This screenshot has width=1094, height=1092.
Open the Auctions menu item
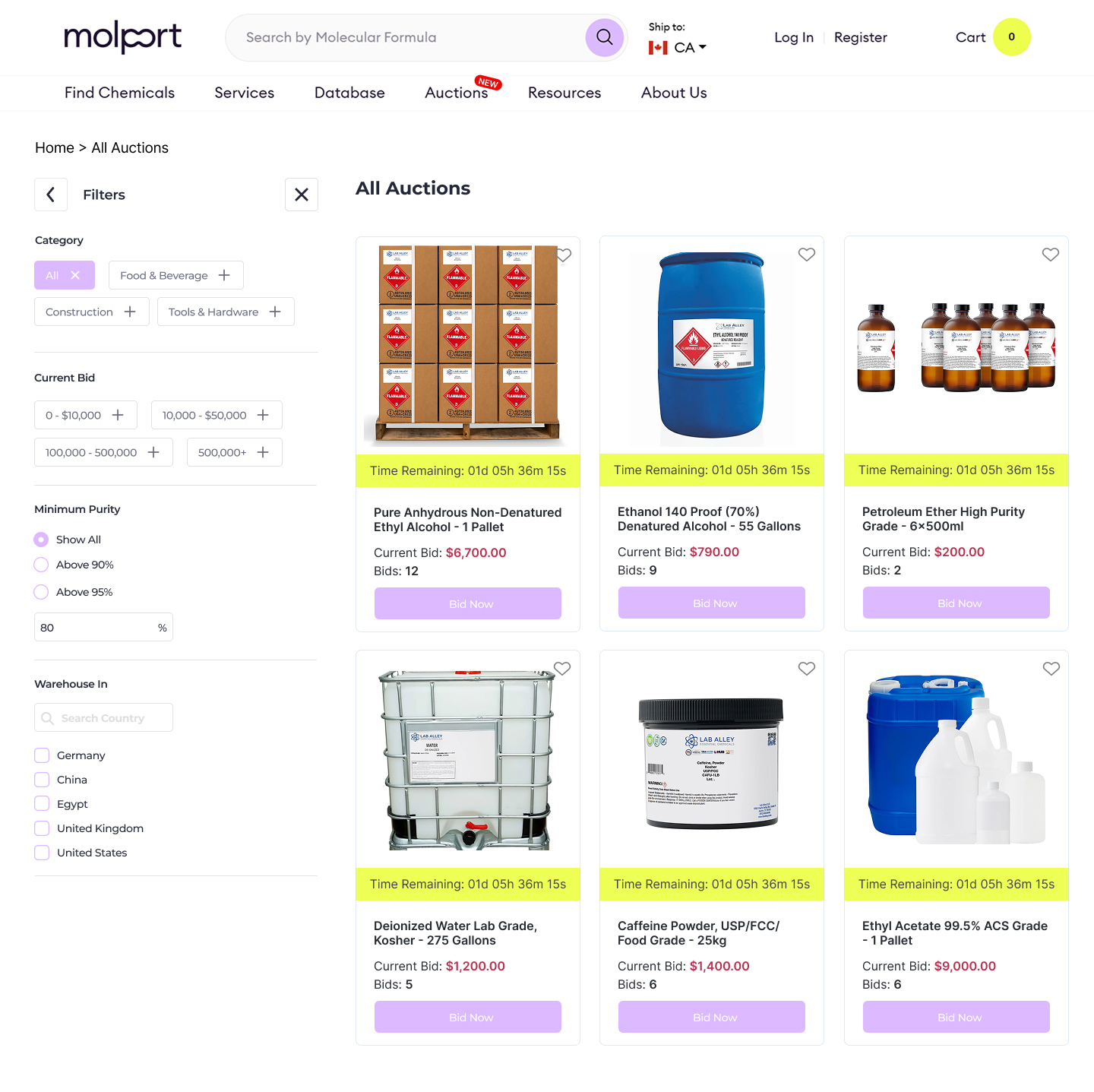pyautogui.click(x=457, y=93)
